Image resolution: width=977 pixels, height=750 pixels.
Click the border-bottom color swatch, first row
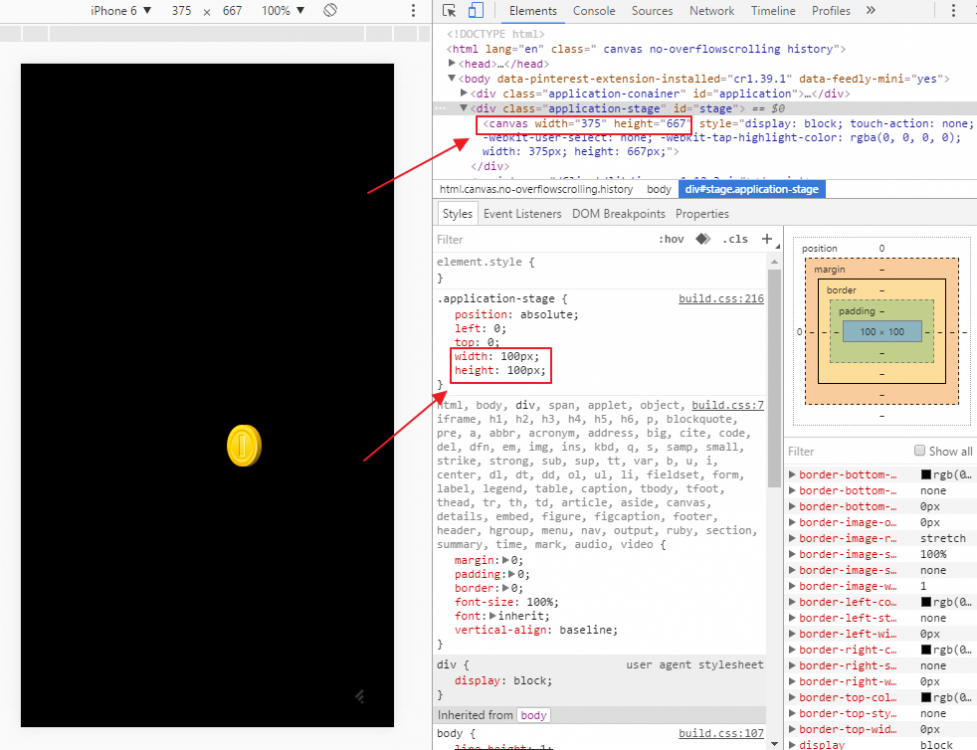(x=926, y=475)
